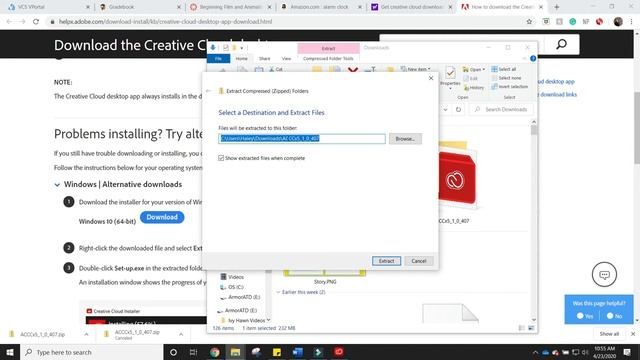Click the blue Download button for Windows 10
Image resolution: width=640 pixels, height=360 pixels.
point(162,217)
